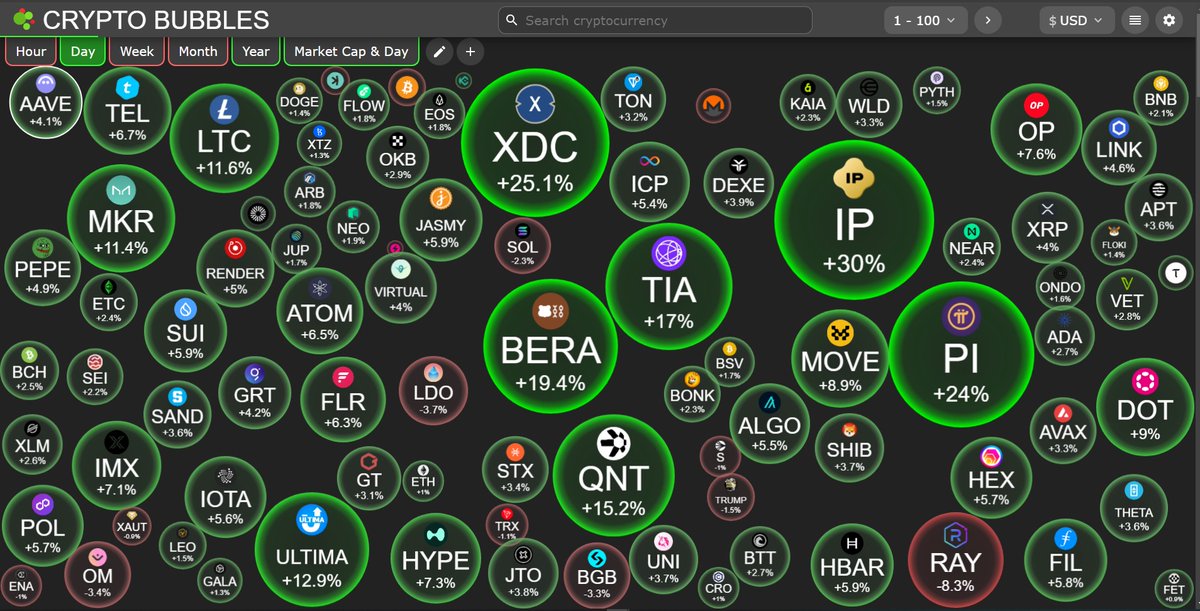The height and width of the screenshot is (611, 1200).
Task: Click the IOTA bubble
Action: pyautogui.click(x=225, y=497)
